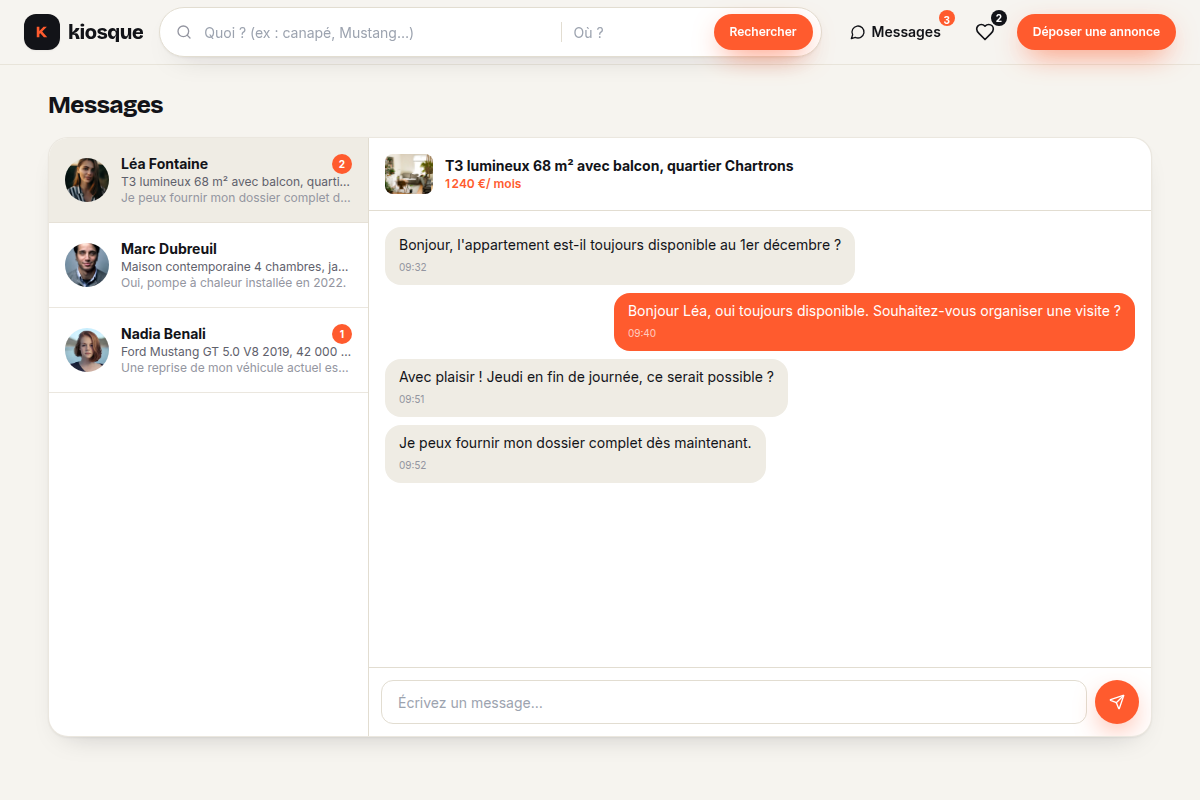Click Marc Dubreuil's avatar photo
This screenshot has height=800, width=1200.
87,265
